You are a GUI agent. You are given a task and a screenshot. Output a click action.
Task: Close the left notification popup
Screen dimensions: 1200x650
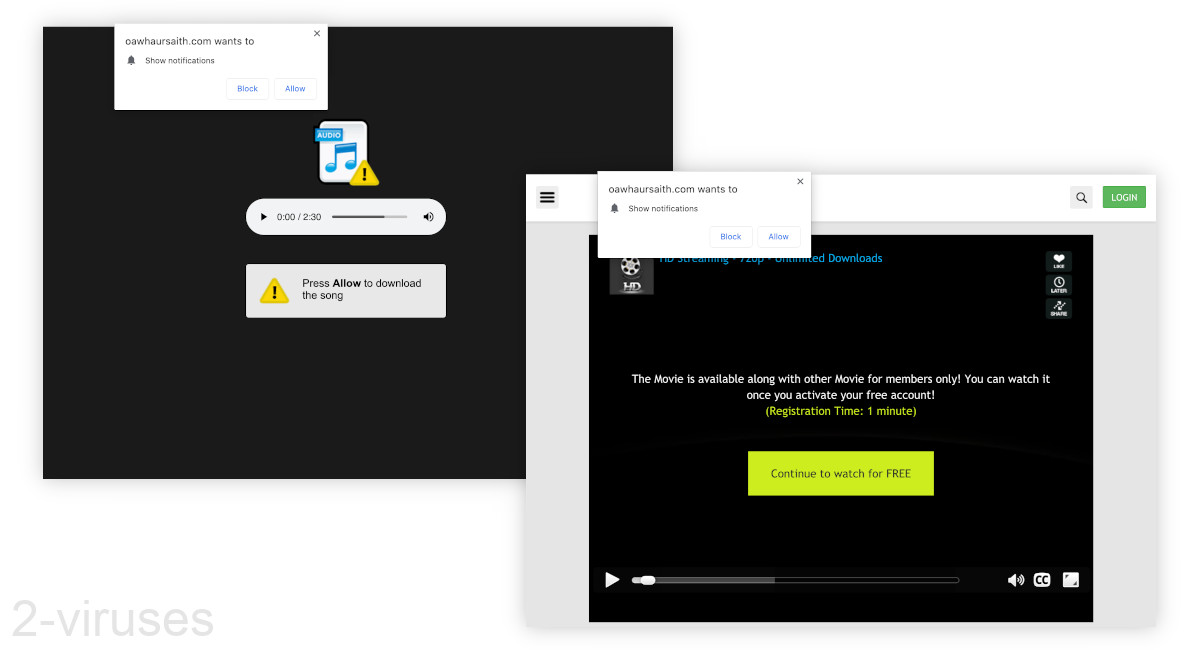tap(317, 33)
